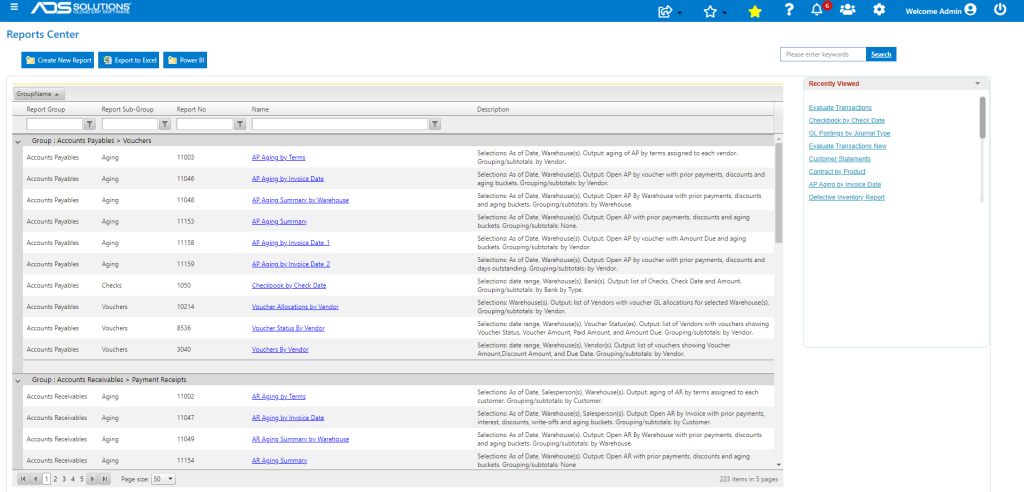Click Create New Report button
The height and width of the screenshot is (492, 1024).
[58, 60]
